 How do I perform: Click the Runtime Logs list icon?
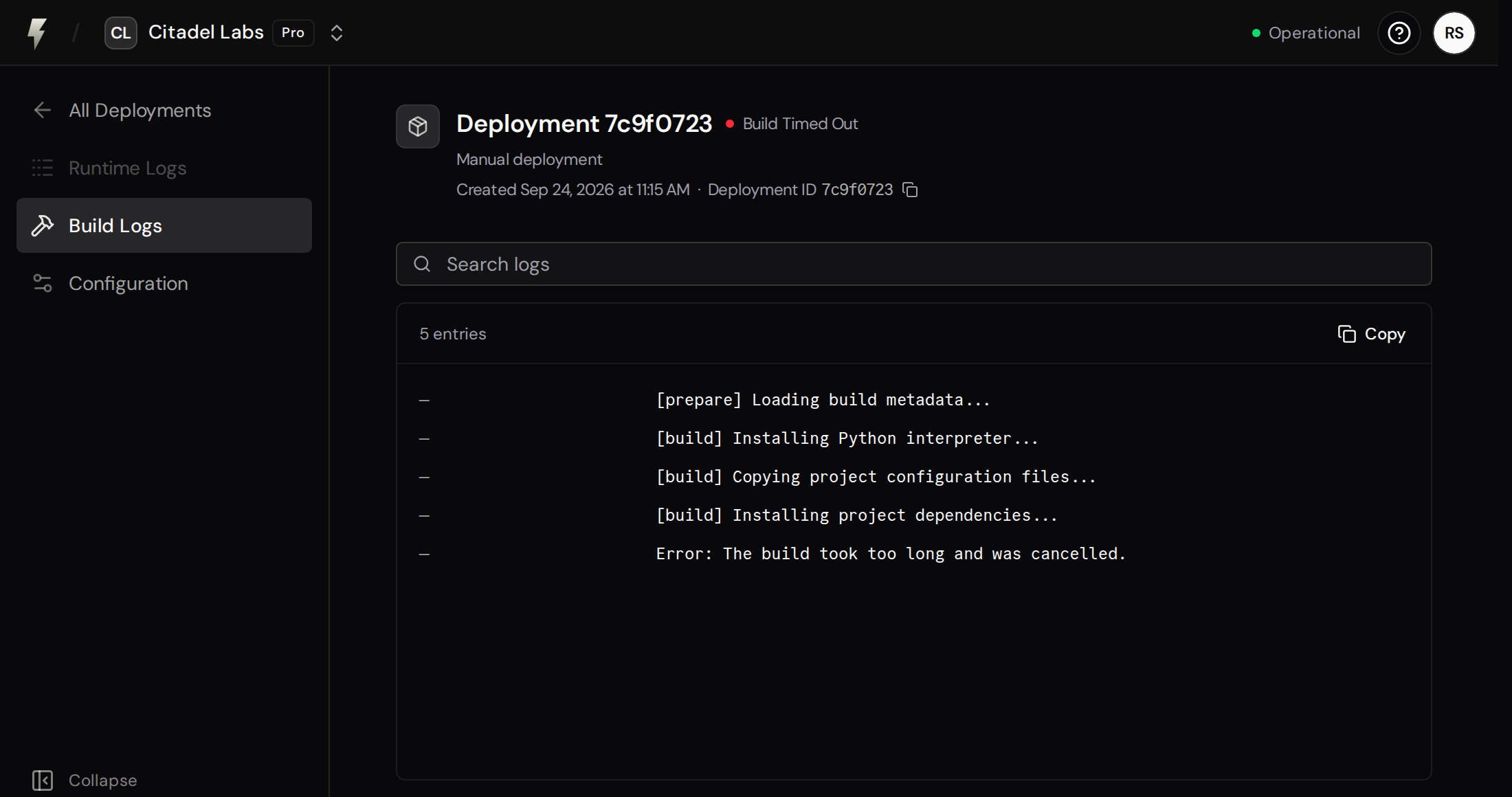point(43,168)
